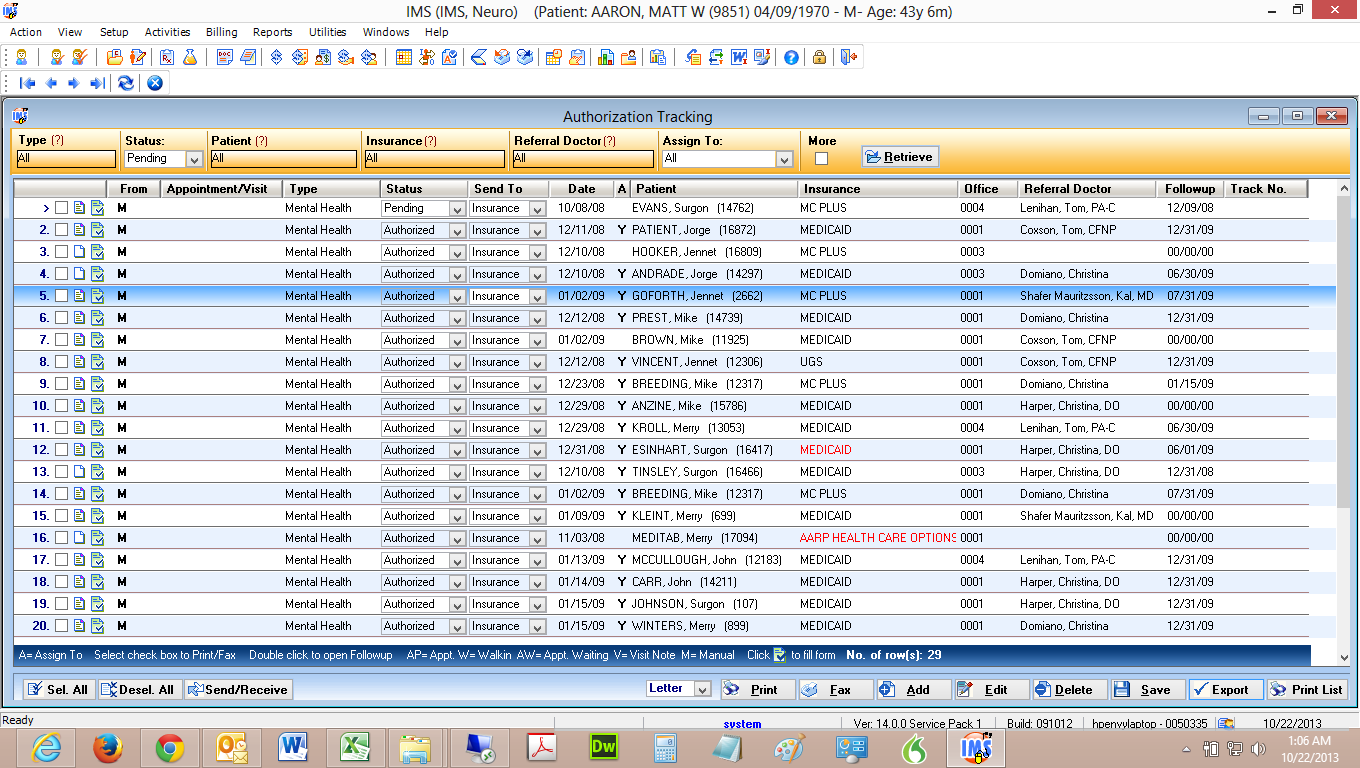Expand the Assign To dropdown
The image size is (1360, 768).
[x=786, y=158]
